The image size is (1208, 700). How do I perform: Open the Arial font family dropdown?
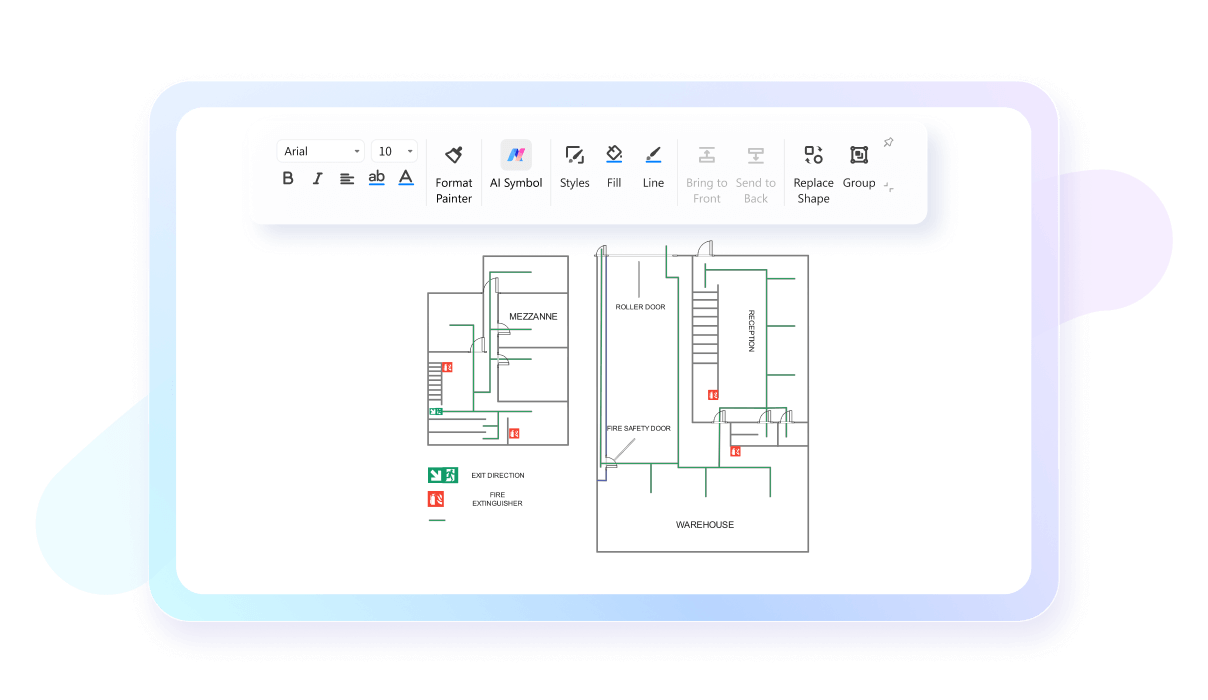[321, 151]
